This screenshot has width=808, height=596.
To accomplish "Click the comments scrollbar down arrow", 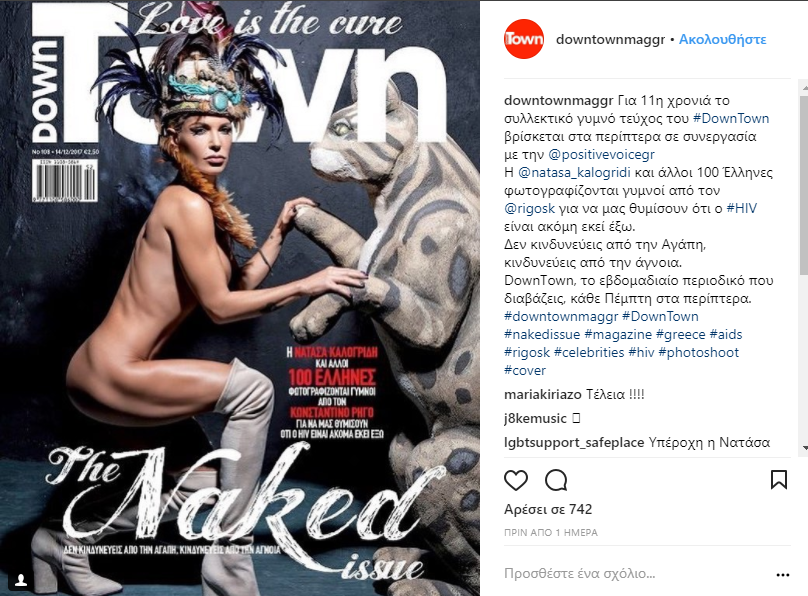I will (804, 448).
